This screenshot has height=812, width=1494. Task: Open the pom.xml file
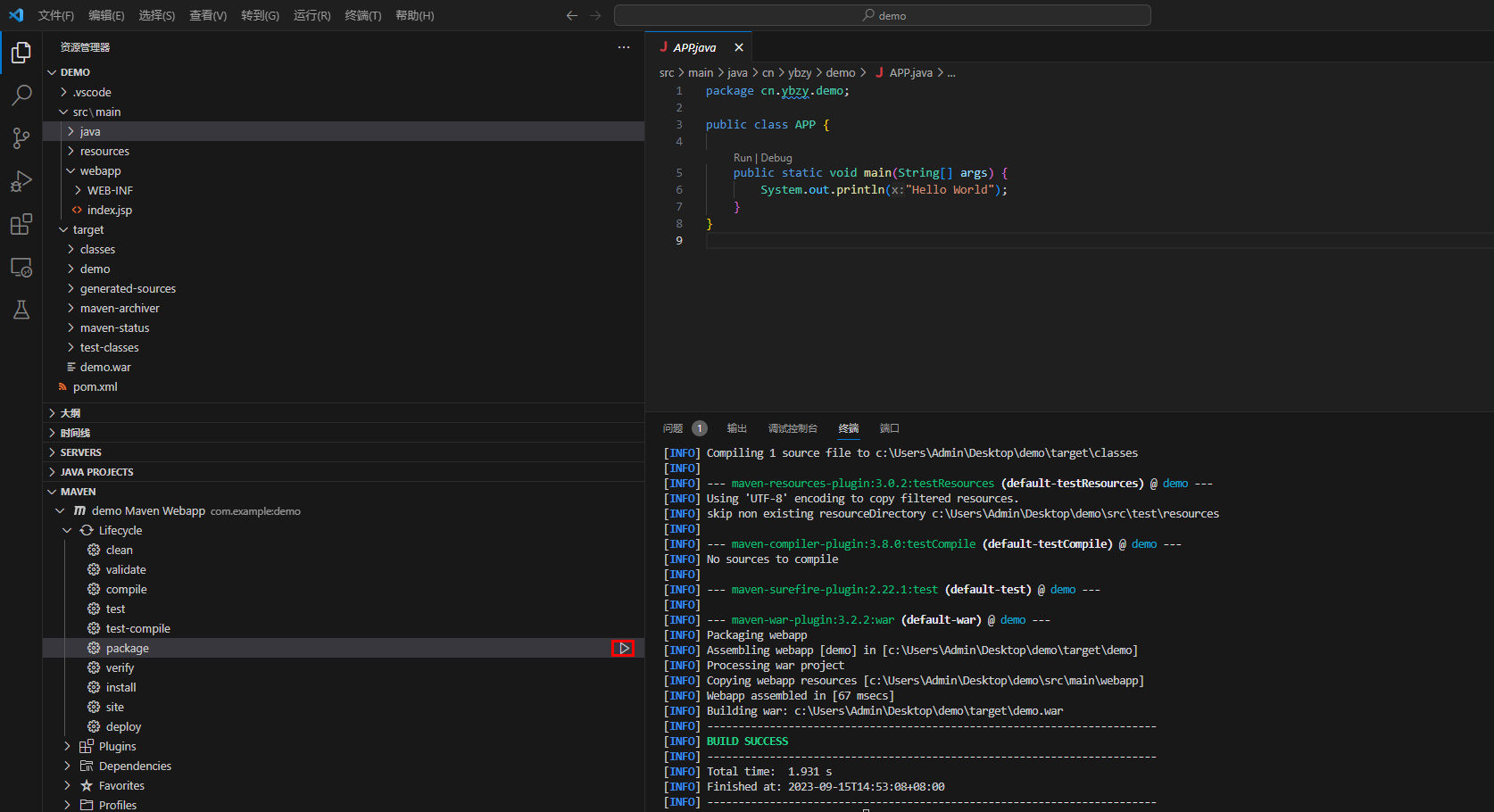96,386
